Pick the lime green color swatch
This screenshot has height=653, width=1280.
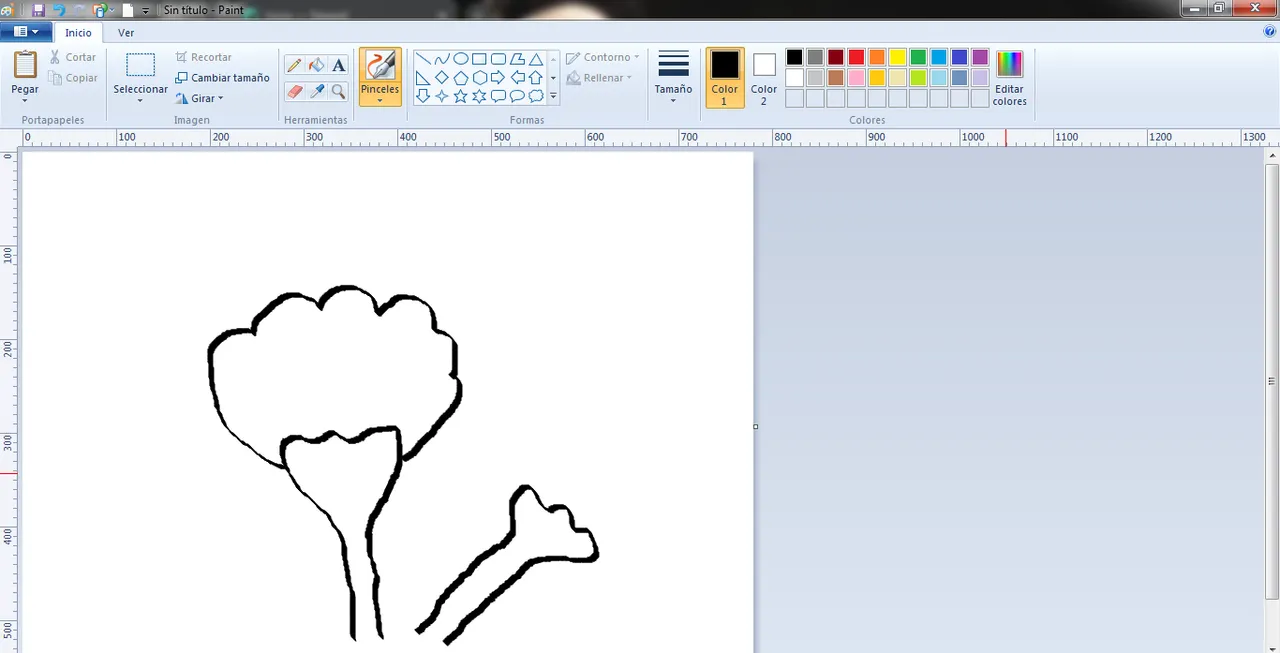(x=918, y=78)
